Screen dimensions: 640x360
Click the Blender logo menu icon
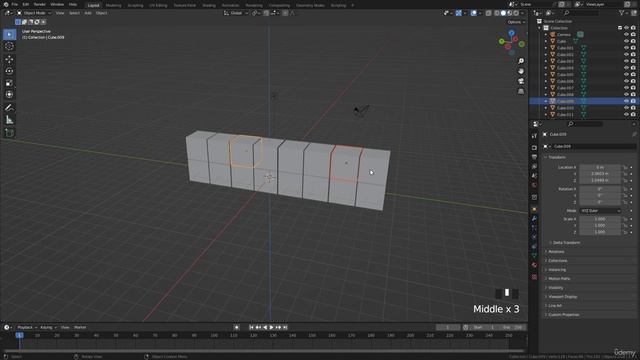[x=6, y=4]
